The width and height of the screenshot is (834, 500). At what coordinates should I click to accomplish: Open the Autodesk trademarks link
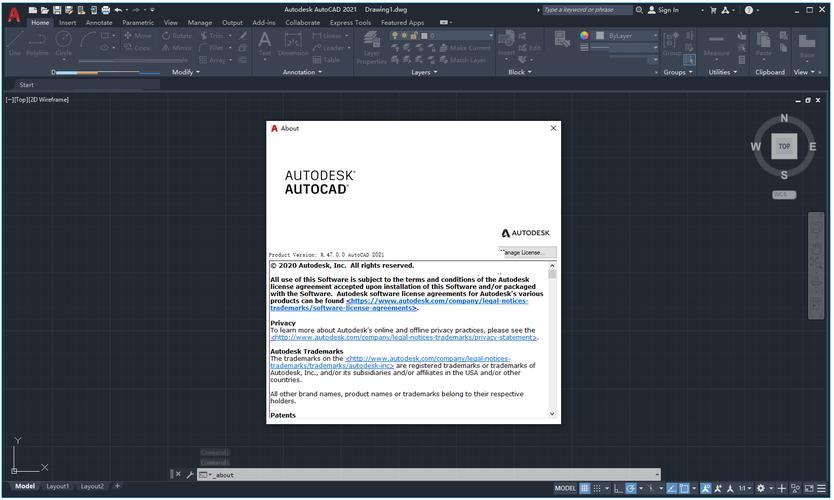click(390, 362)
